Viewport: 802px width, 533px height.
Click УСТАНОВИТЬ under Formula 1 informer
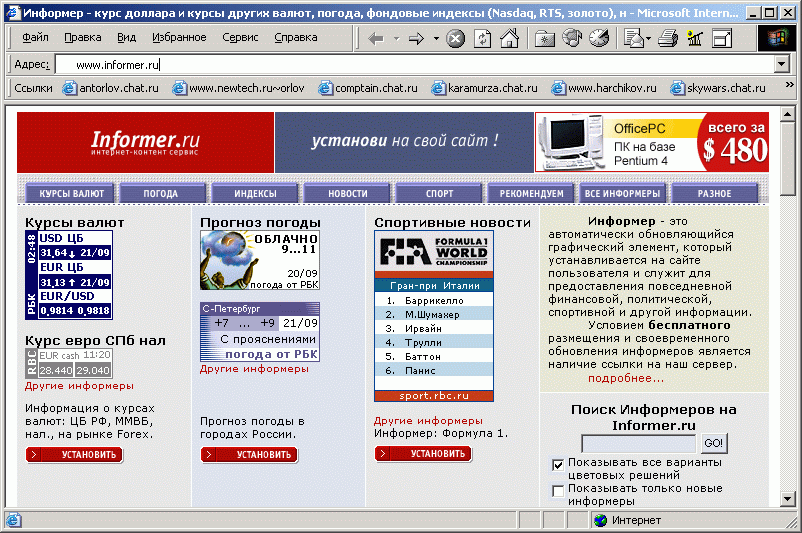pos(423,453)
